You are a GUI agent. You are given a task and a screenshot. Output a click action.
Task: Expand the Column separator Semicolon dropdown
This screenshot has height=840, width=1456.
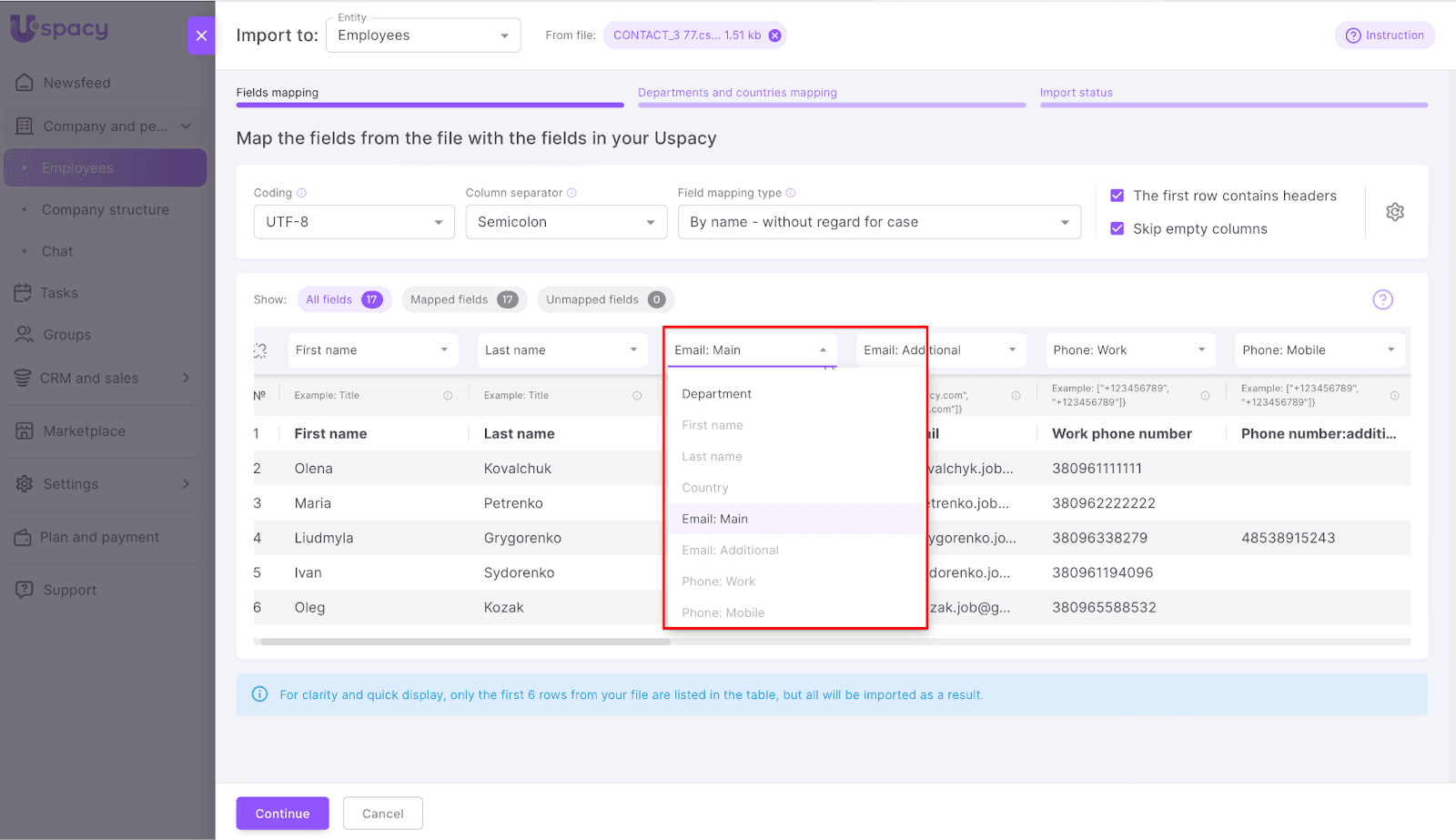pos(566,222)
